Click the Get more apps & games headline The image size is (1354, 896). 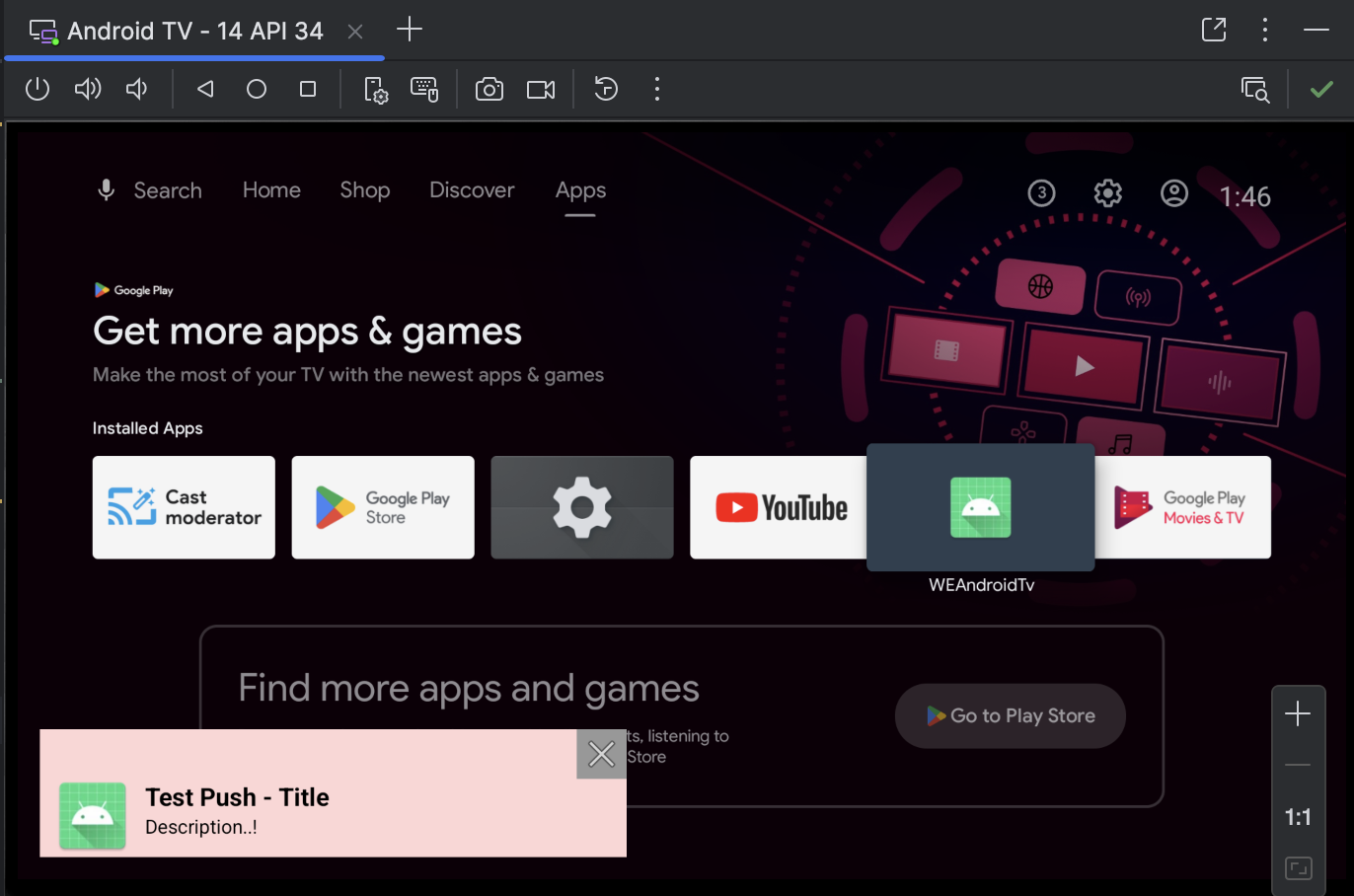click(x=307, y=332)
